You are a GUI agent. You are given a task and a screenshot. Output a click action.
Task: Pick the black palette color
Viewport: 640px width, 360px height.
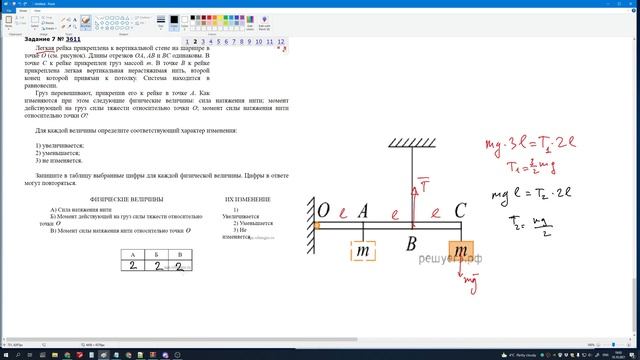(193, 18)
